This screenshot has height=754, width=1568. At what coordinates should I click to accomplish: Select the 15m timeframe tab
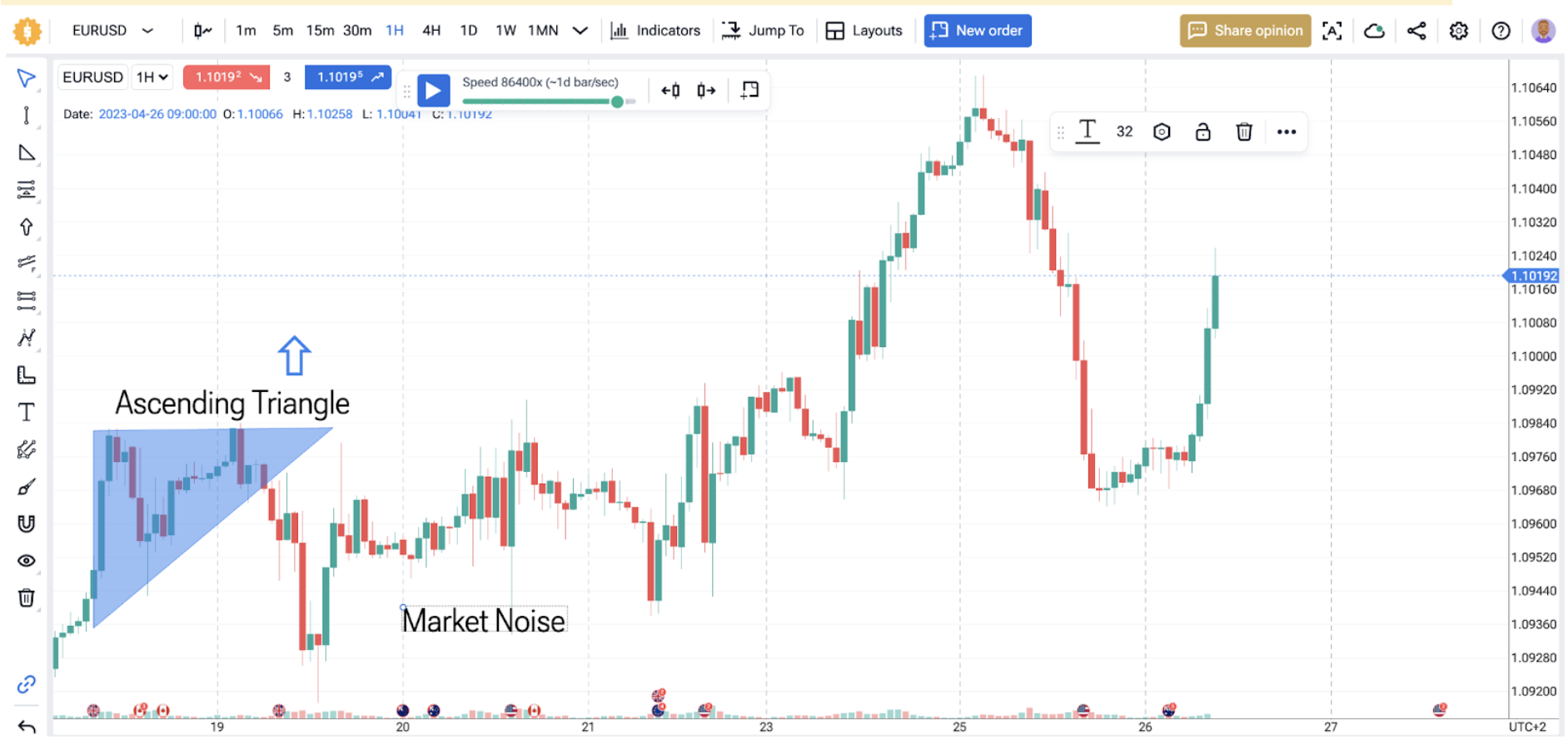click(x=320, y=30)
